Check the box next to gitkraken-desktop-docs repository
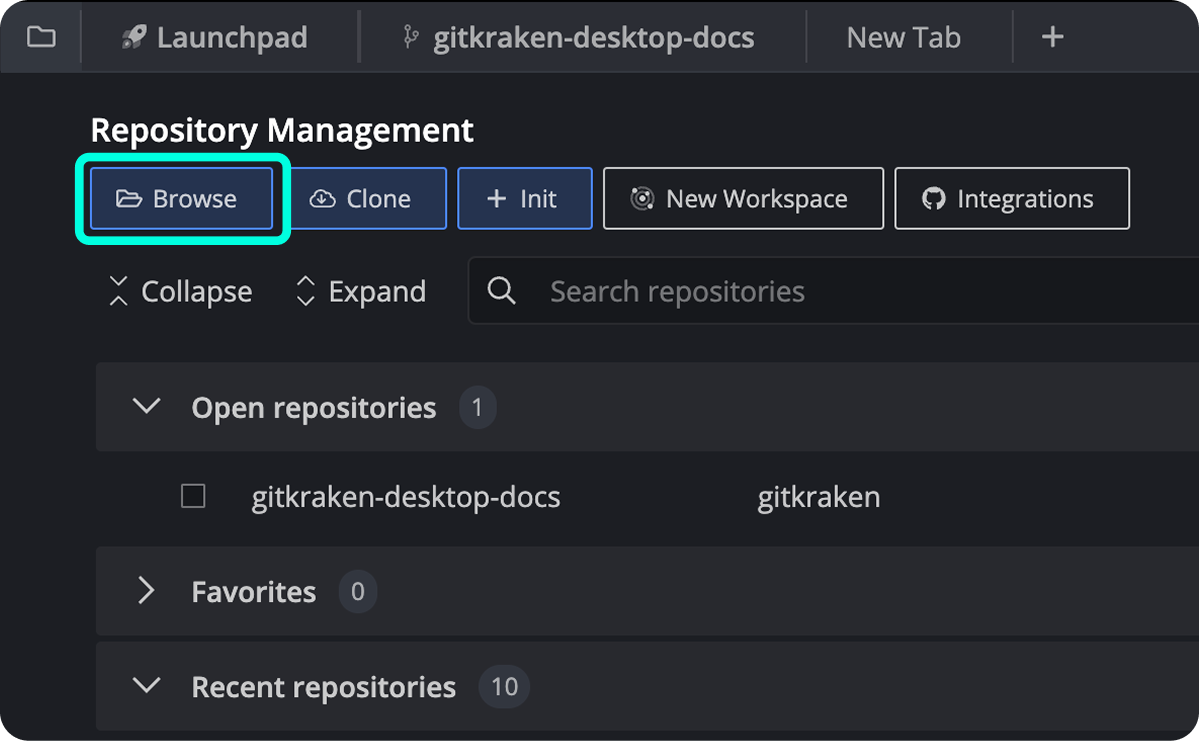 [193, 496]
